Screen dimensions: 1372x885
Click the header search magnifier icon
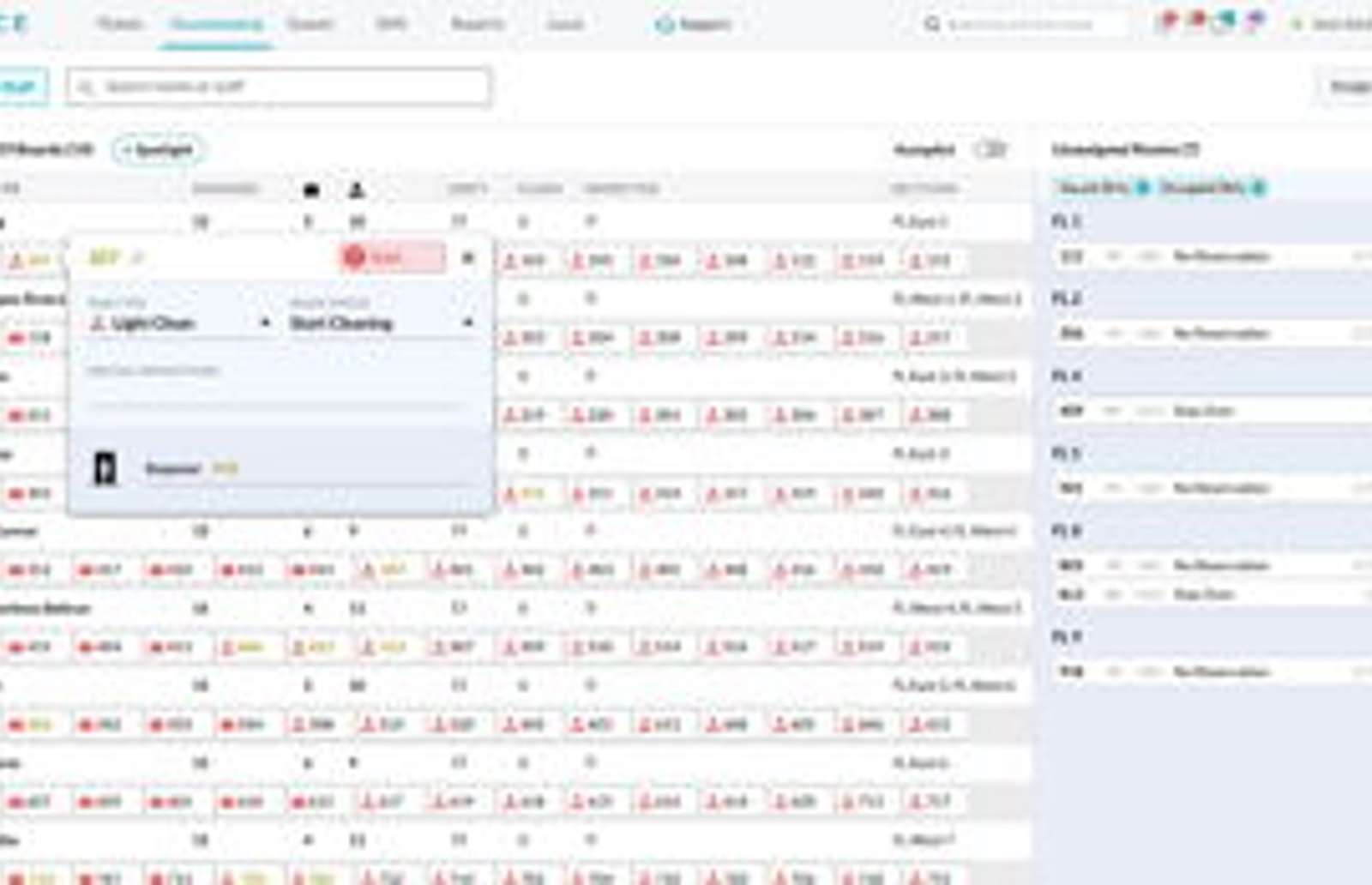(x=932, y=24)
